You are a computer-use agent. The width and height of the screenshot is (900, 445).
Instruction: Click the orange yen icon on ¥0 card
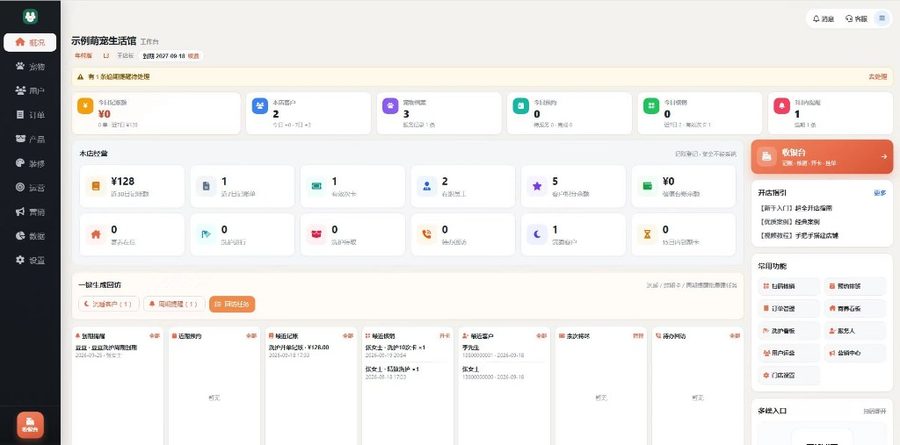tap(86, 106)
